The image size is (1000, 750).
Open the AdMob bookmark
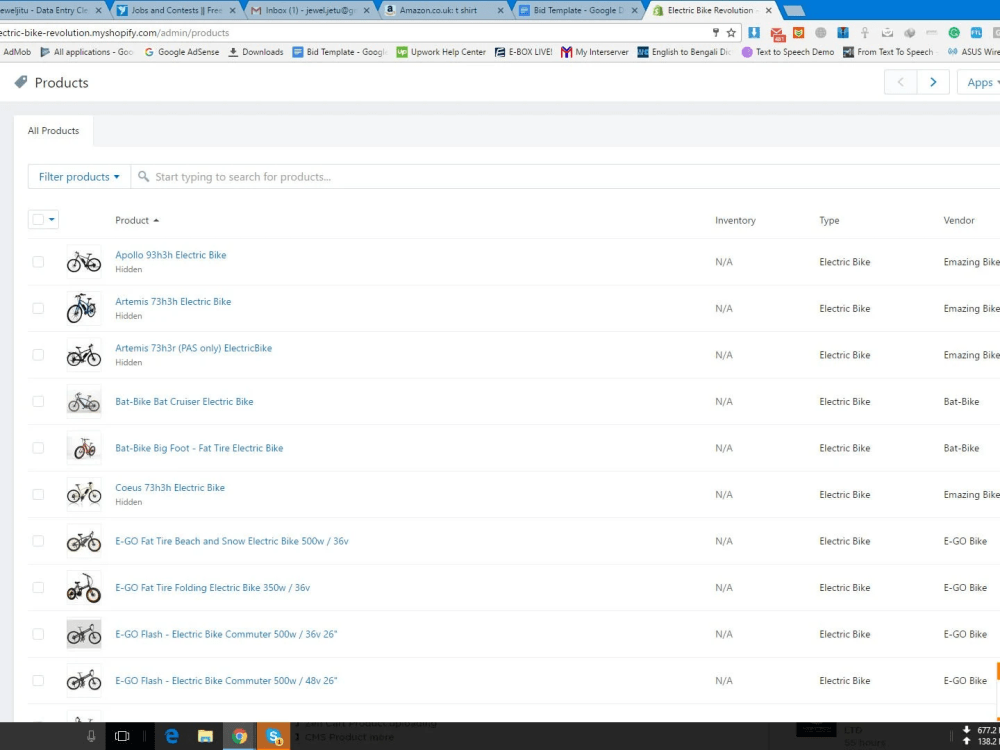tap(15, 52)
